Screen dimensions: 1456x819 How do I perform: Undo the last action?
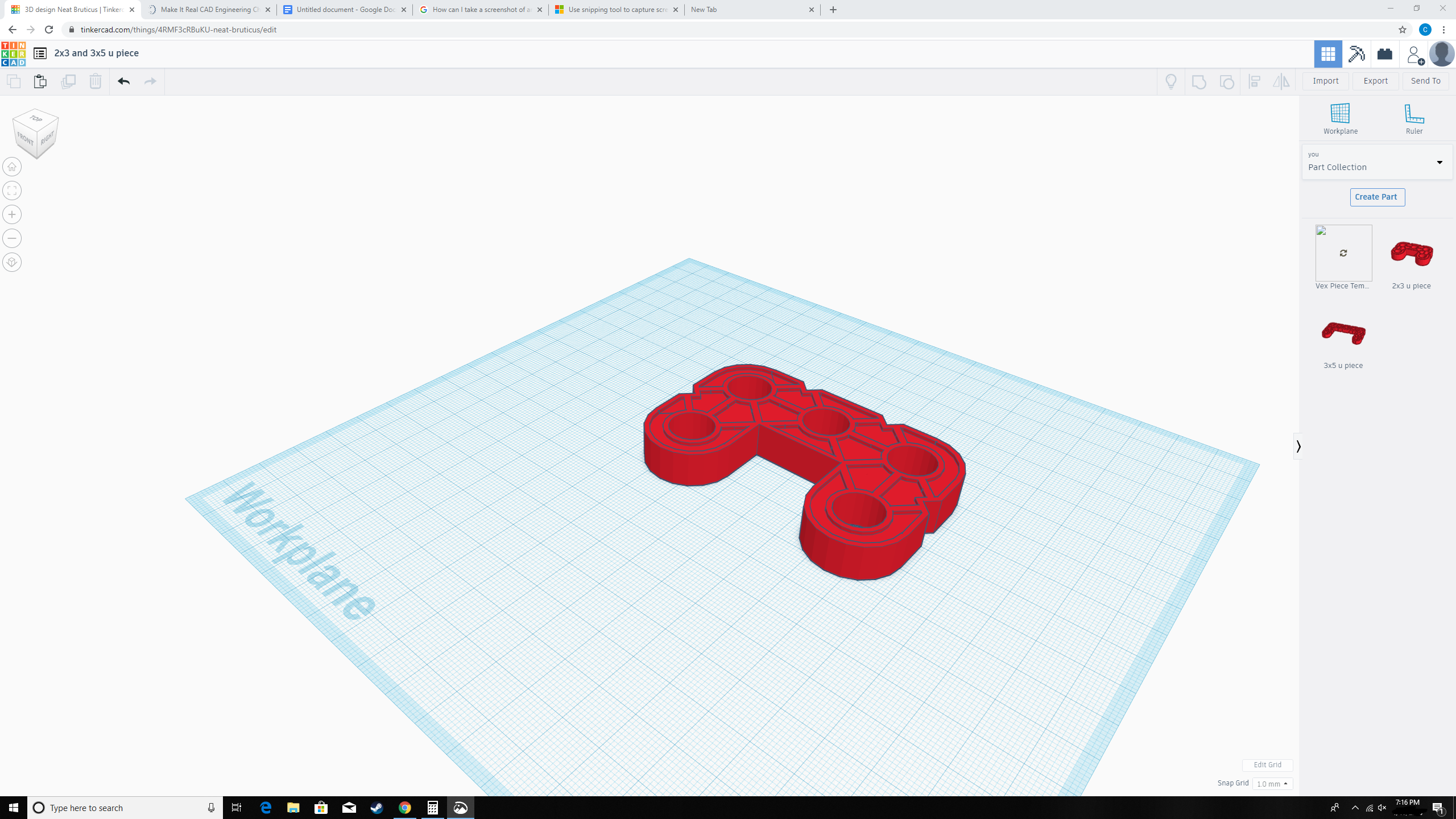tap(123, 81)
